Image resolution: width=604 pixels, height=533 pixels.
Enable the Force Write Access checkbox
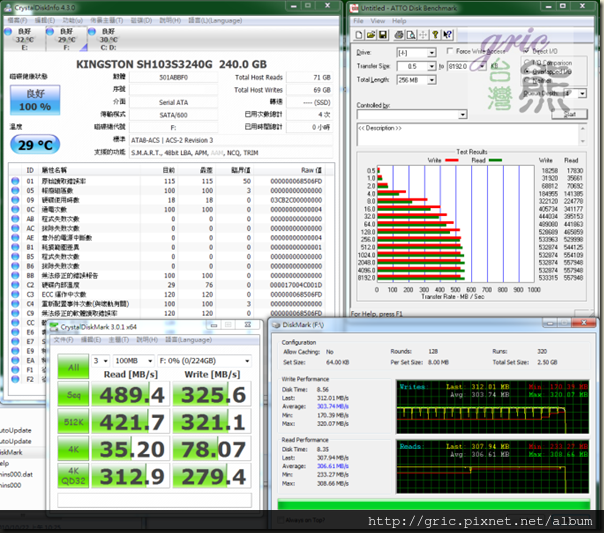tap(451, 51)
